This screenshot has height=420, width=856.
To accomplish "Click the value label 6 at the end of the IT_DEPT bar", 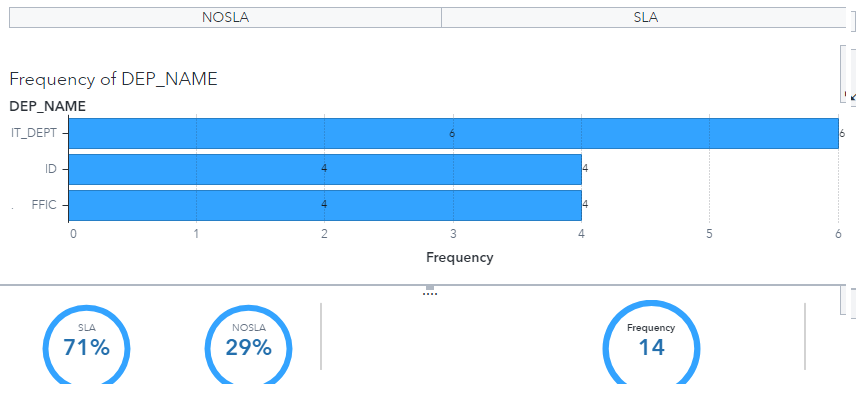I will pos(841,133).
